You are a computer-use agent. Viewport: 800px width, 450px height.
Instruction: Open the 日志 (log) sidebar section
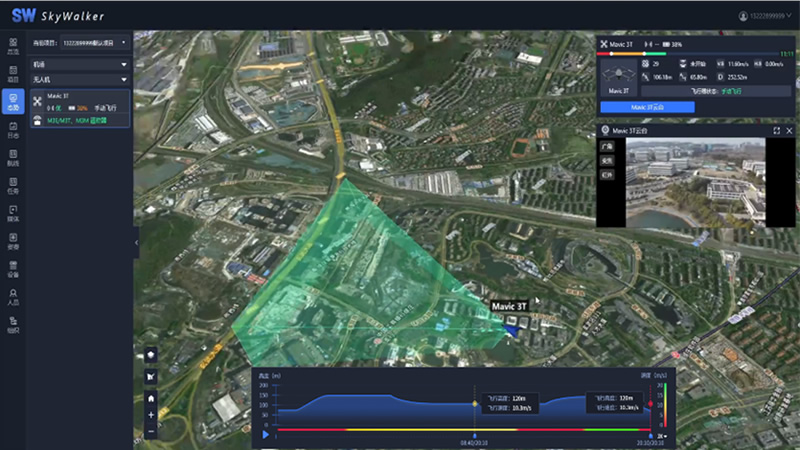pyautogui.click(x=13, y=128)
